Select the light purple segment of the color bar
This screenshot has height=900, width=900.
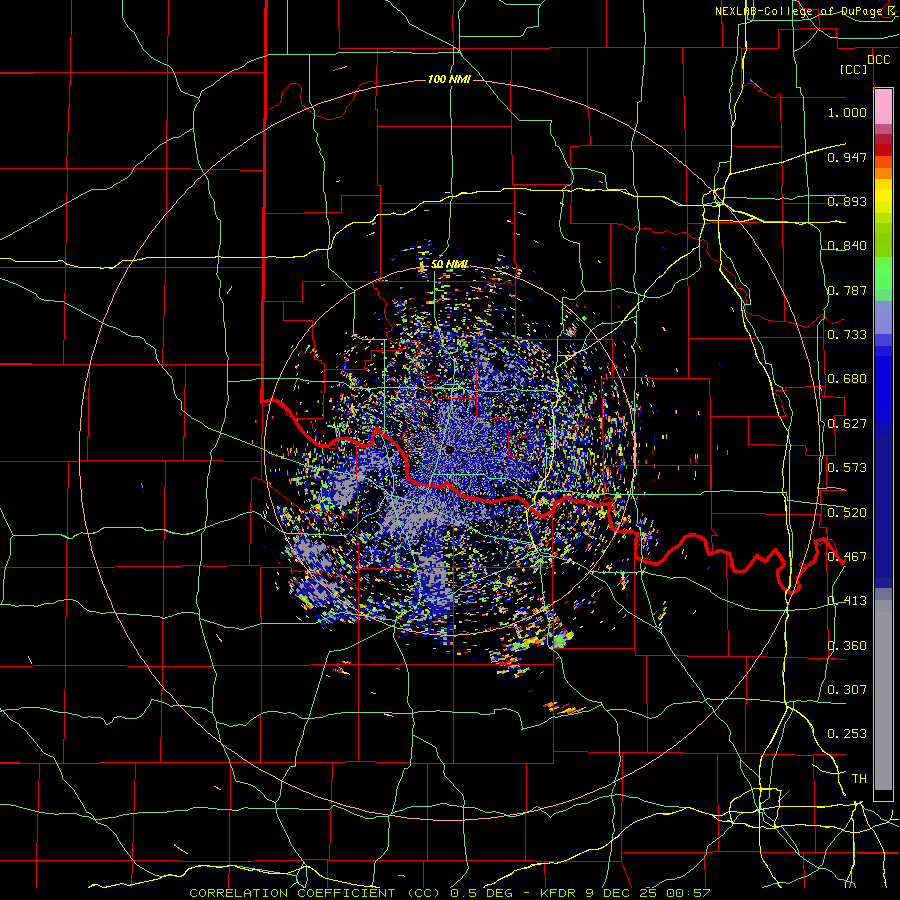tap(883, 317)
